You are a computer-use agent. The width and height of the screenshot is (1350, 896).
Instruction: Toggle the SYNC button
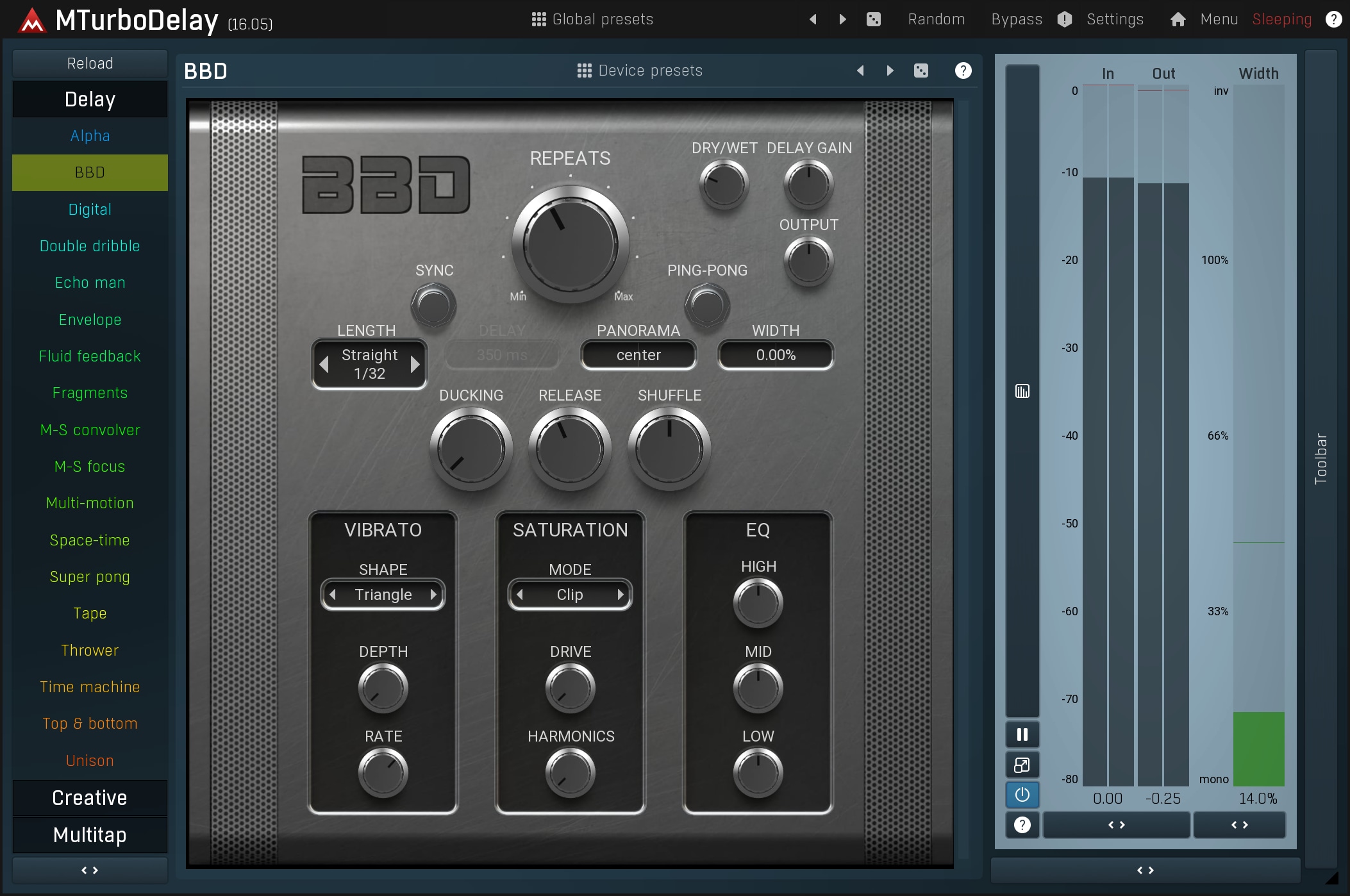[x=433, y=306]
